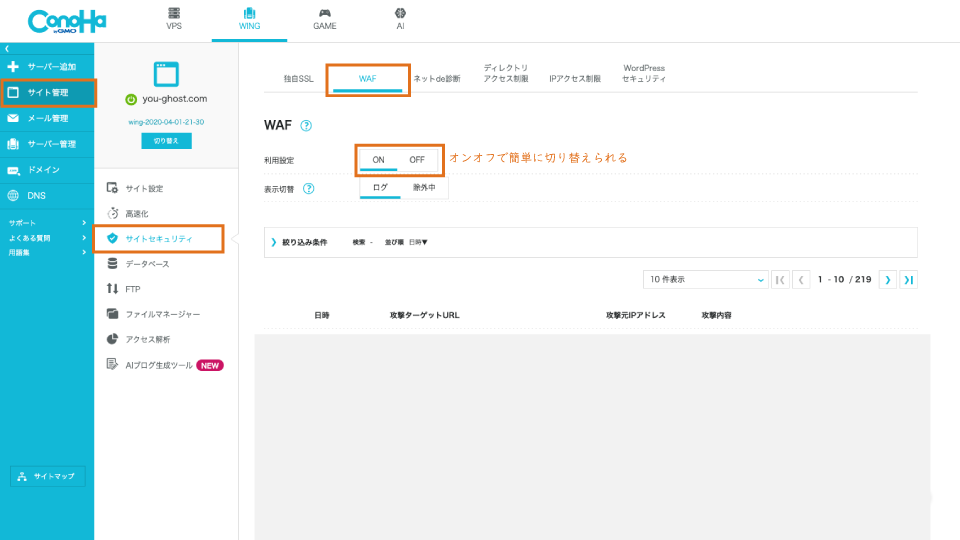Open the GAME service icon
The image size is (960, 540).
[x=324, y=14]
